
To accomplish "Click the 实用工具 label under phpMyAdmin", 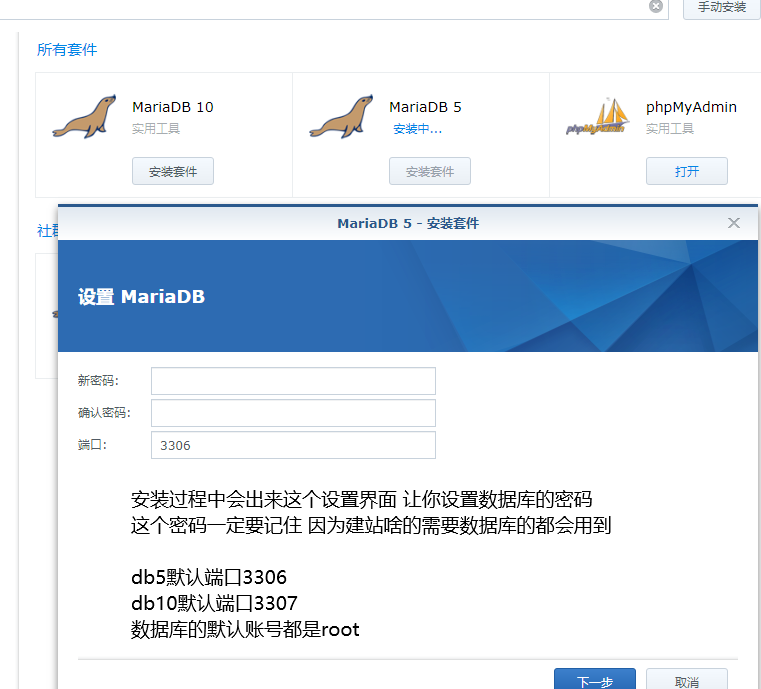I will point(670,129).
